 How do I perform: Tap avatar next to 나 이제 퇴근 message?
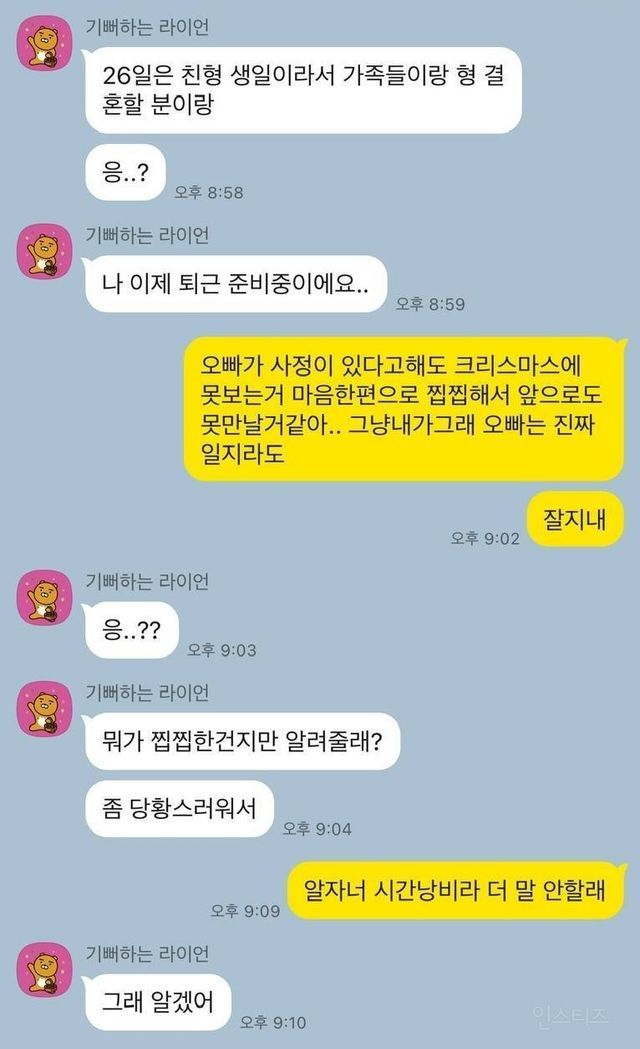click(44, 251)
